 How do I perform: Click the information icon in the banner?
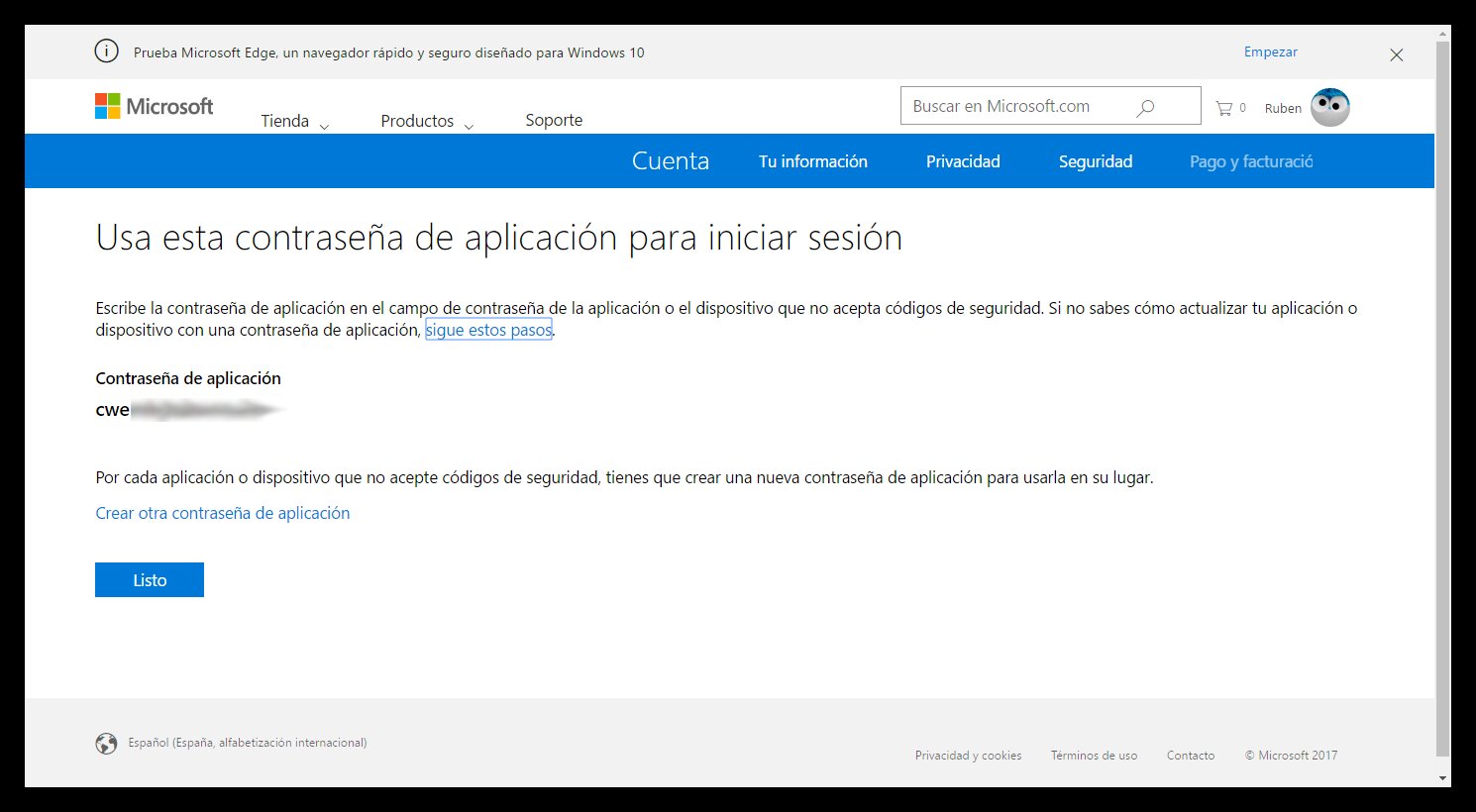(x=106, y=51)
